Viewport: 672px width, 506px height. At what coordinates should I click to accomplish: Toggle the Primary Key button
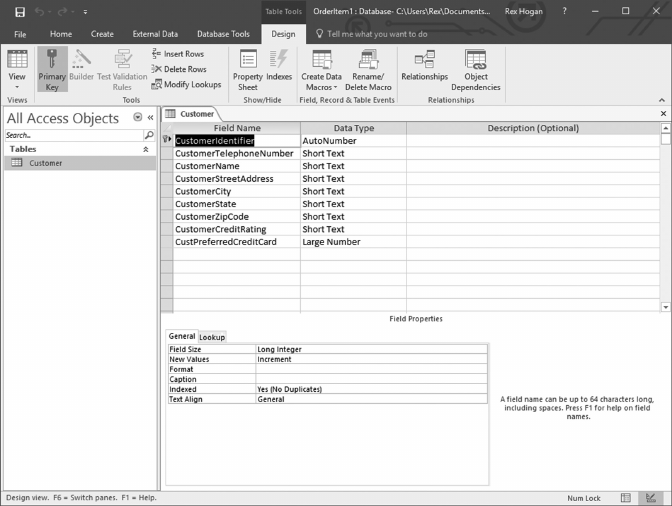(52, 69)
